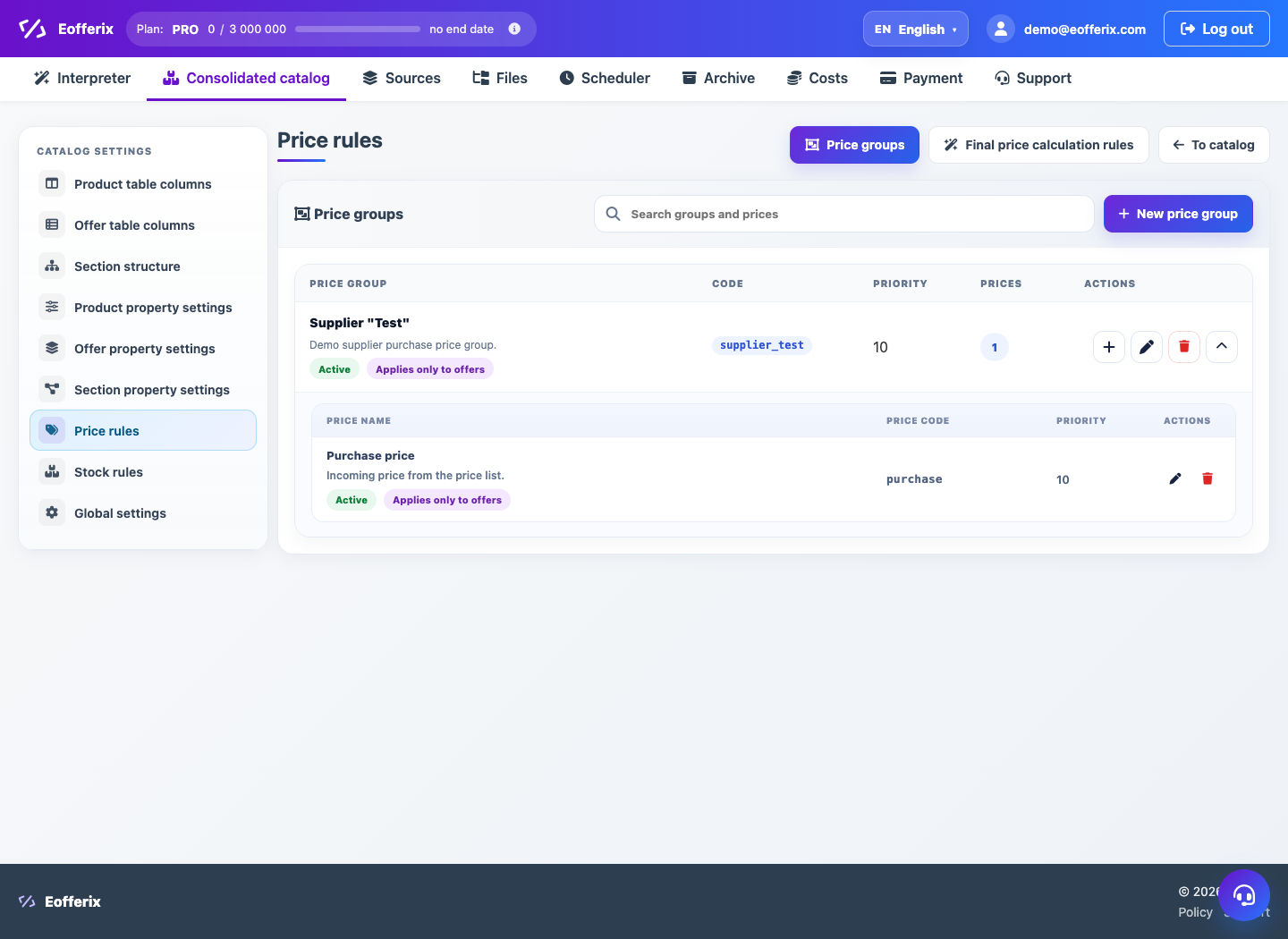
Task: Collapse the Supplier "Test" group
Action: [x=1222, y=347]
